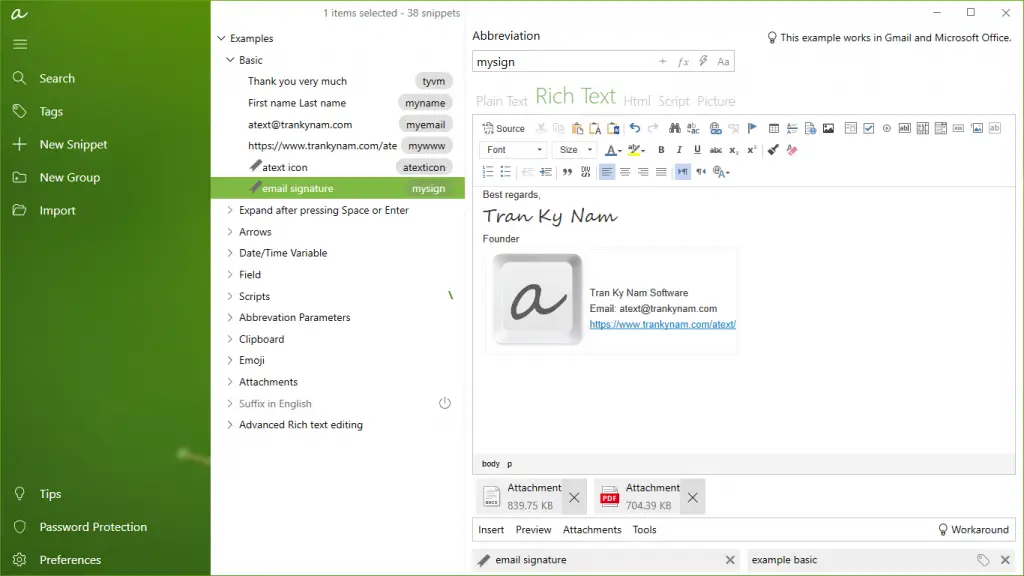Open text color picker
Image resolution: width=1024 pixels, height=576 pixels.
(613, 150)
